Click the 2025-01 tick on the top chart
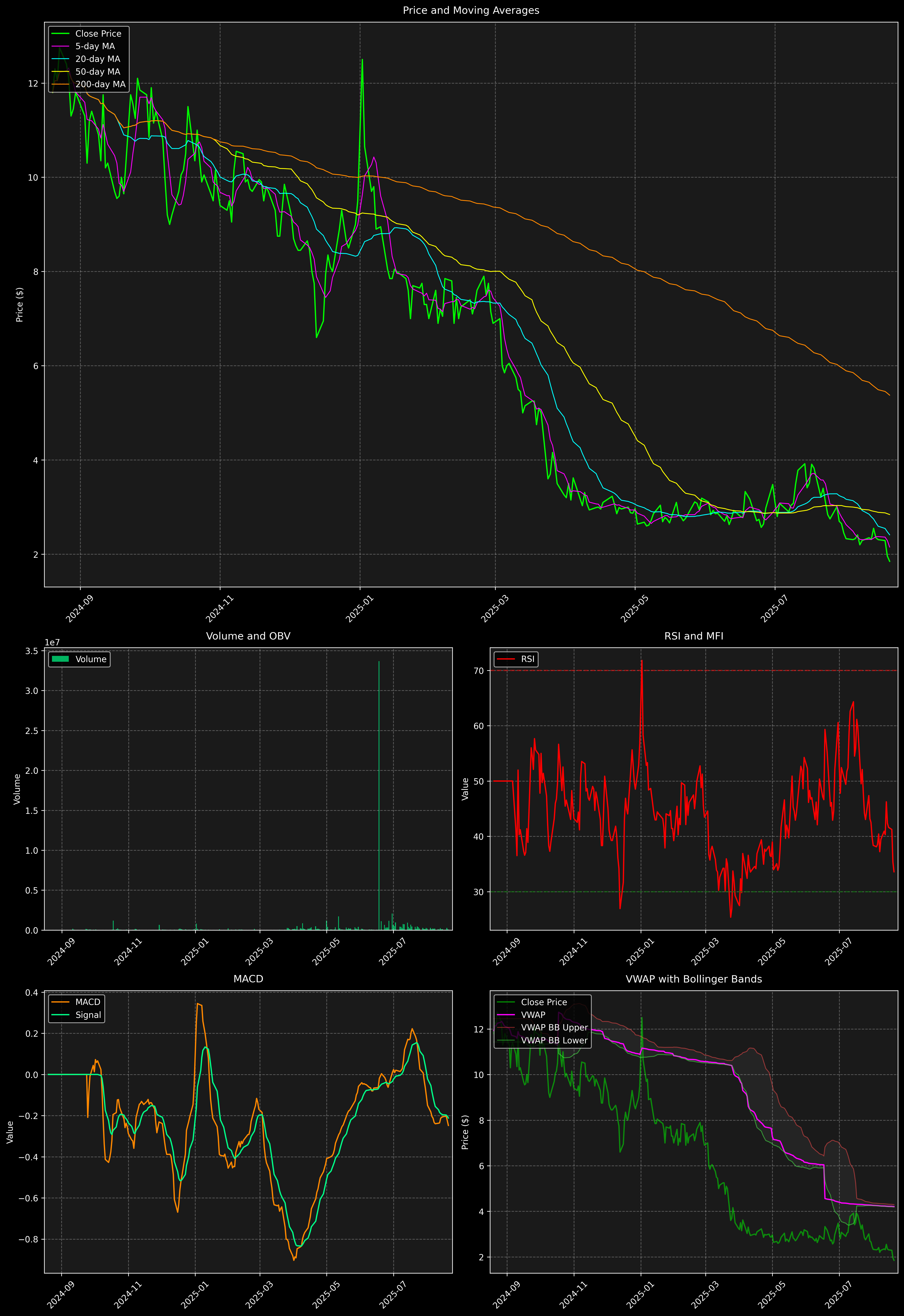The height and width of the screenshot is (1316, 904). point(359,609)
